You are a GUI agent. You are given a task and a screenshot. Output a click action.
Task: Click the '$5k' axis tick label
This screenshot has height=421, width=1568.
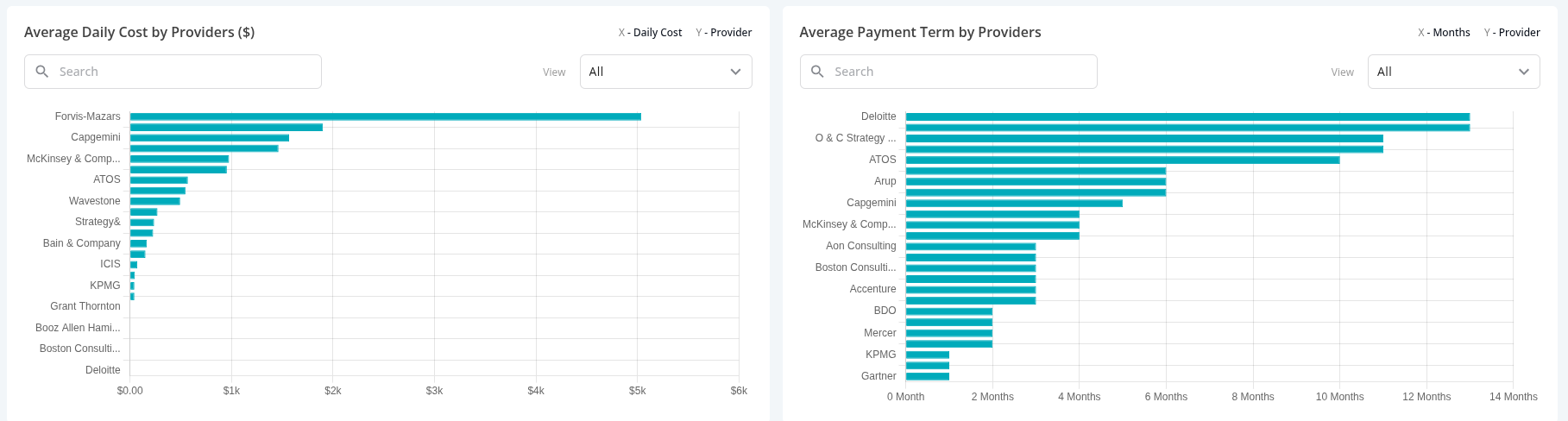[637, 391]
